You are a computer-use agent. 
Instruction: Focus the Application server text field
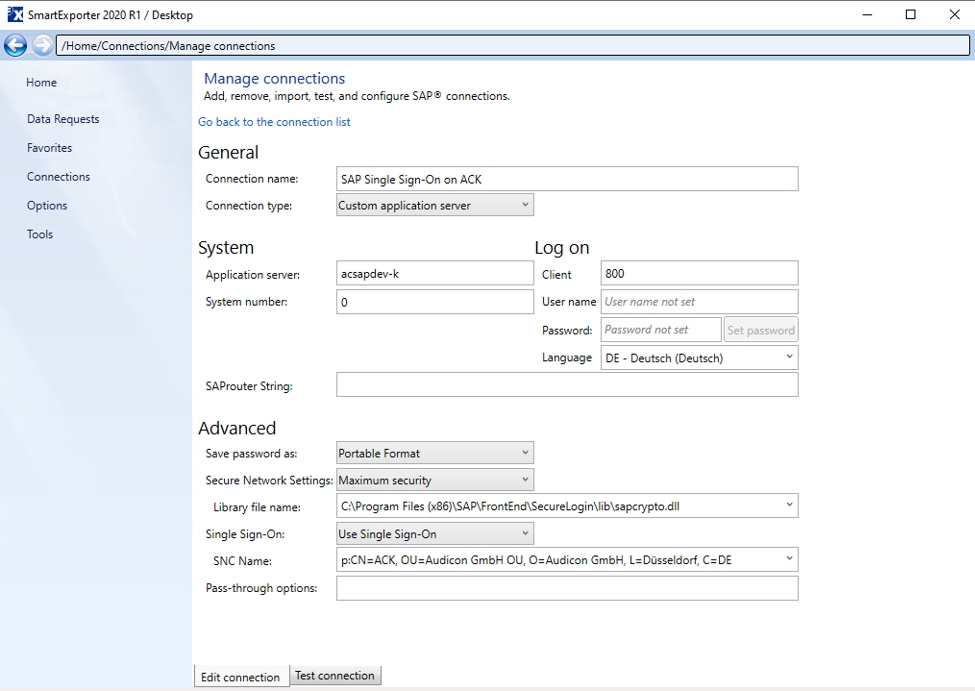[x=435, y=274]
